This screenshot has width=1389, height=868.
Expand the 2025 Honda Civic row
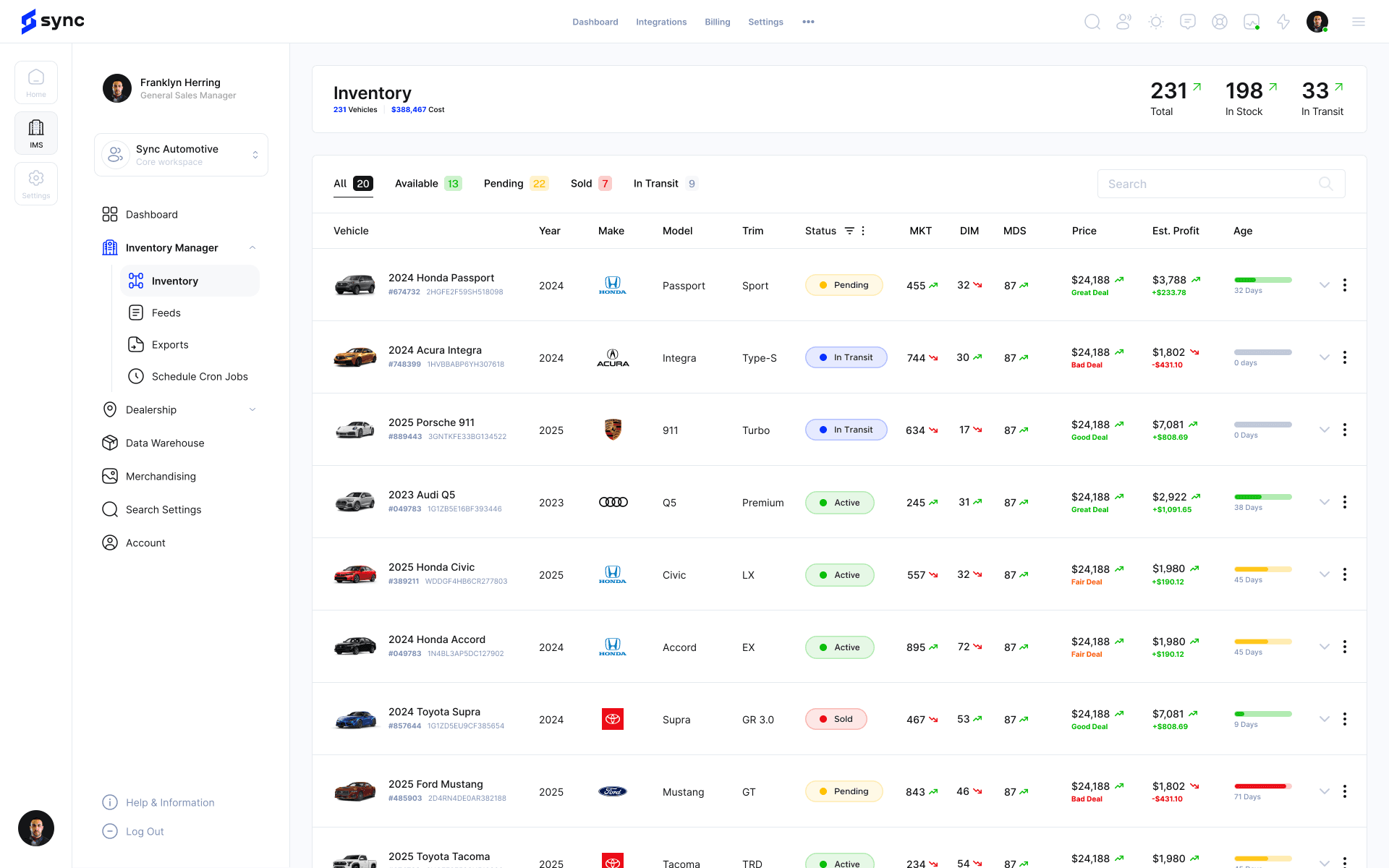pos(1325,574)
